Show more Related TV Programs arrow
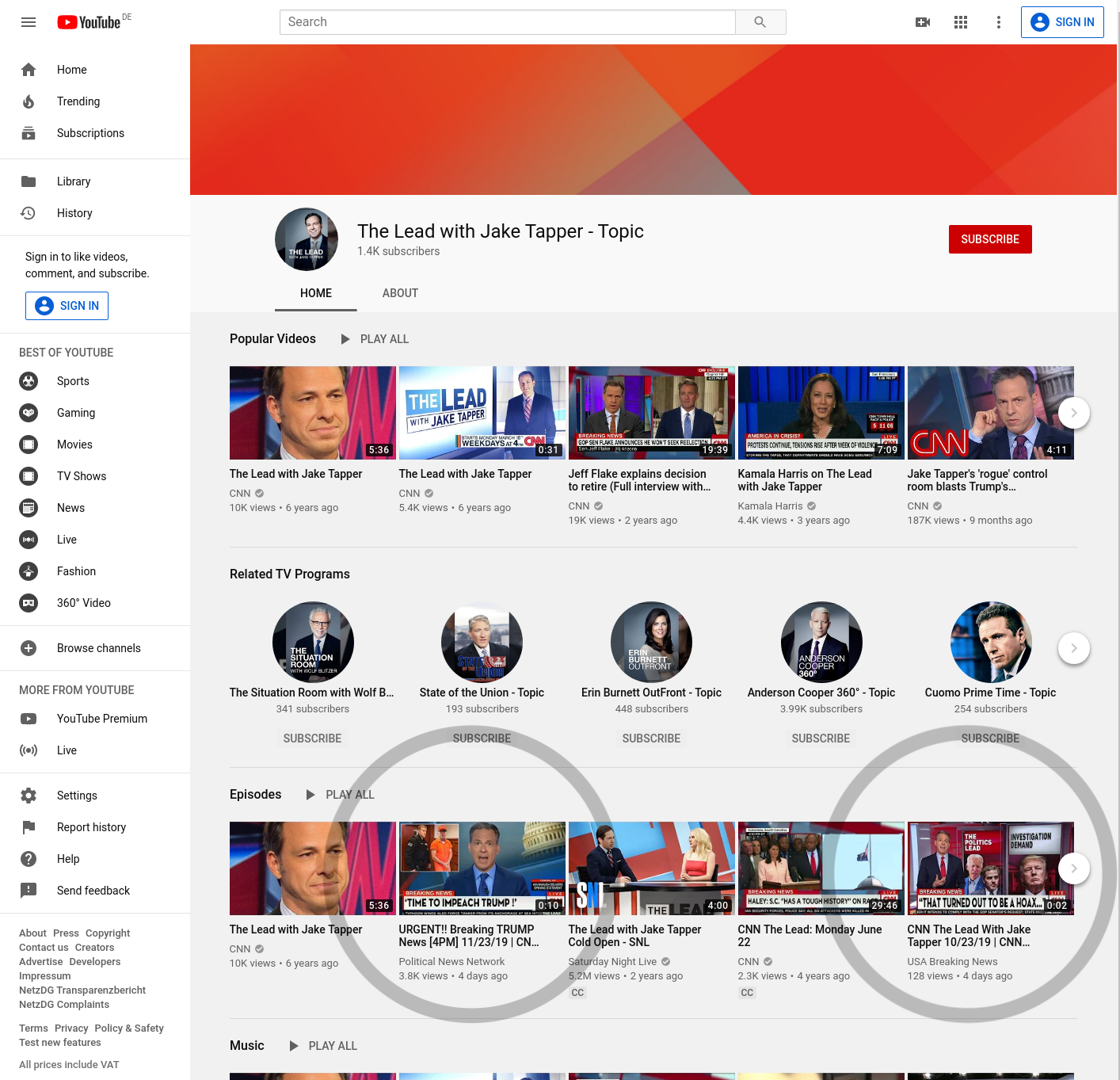1120x1080 pixels. pyautogui.click(x=1074, y=648)
